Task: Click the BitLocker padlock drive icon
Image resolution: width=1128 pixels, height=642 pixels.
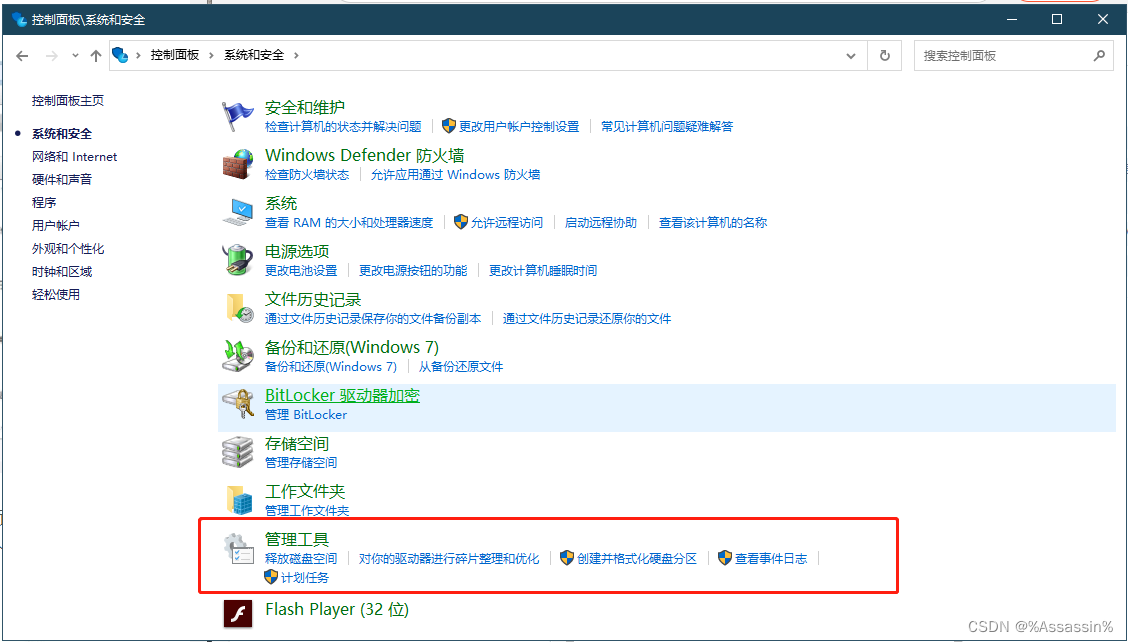Action: tap(237, 404)
